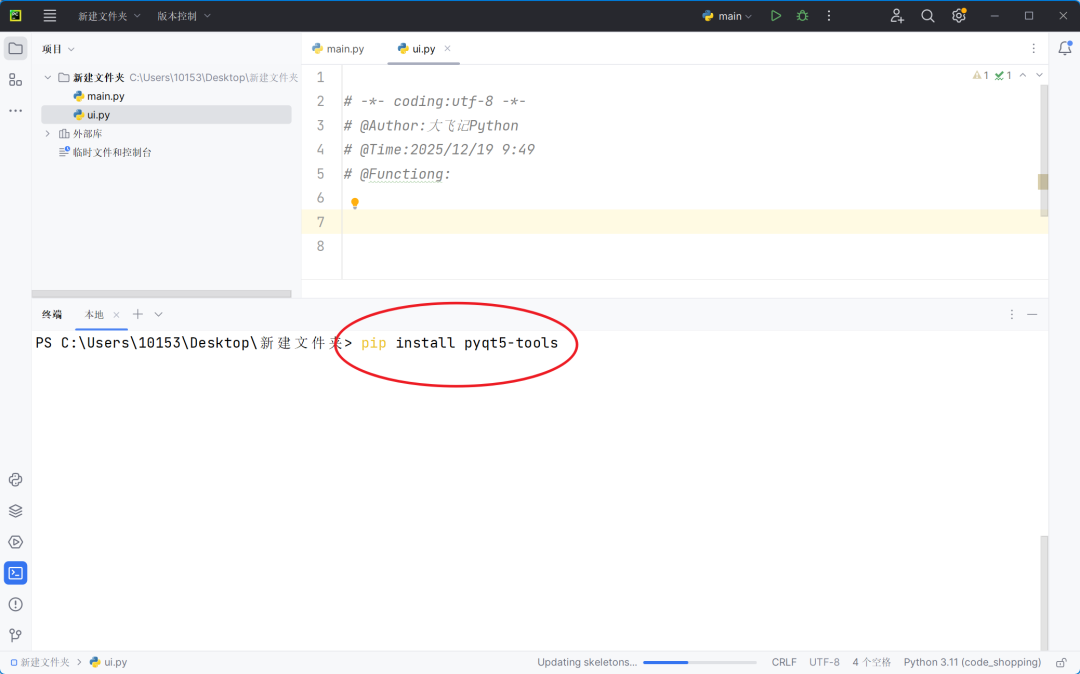Open the 项目 view dropdown

click(58, 49)
